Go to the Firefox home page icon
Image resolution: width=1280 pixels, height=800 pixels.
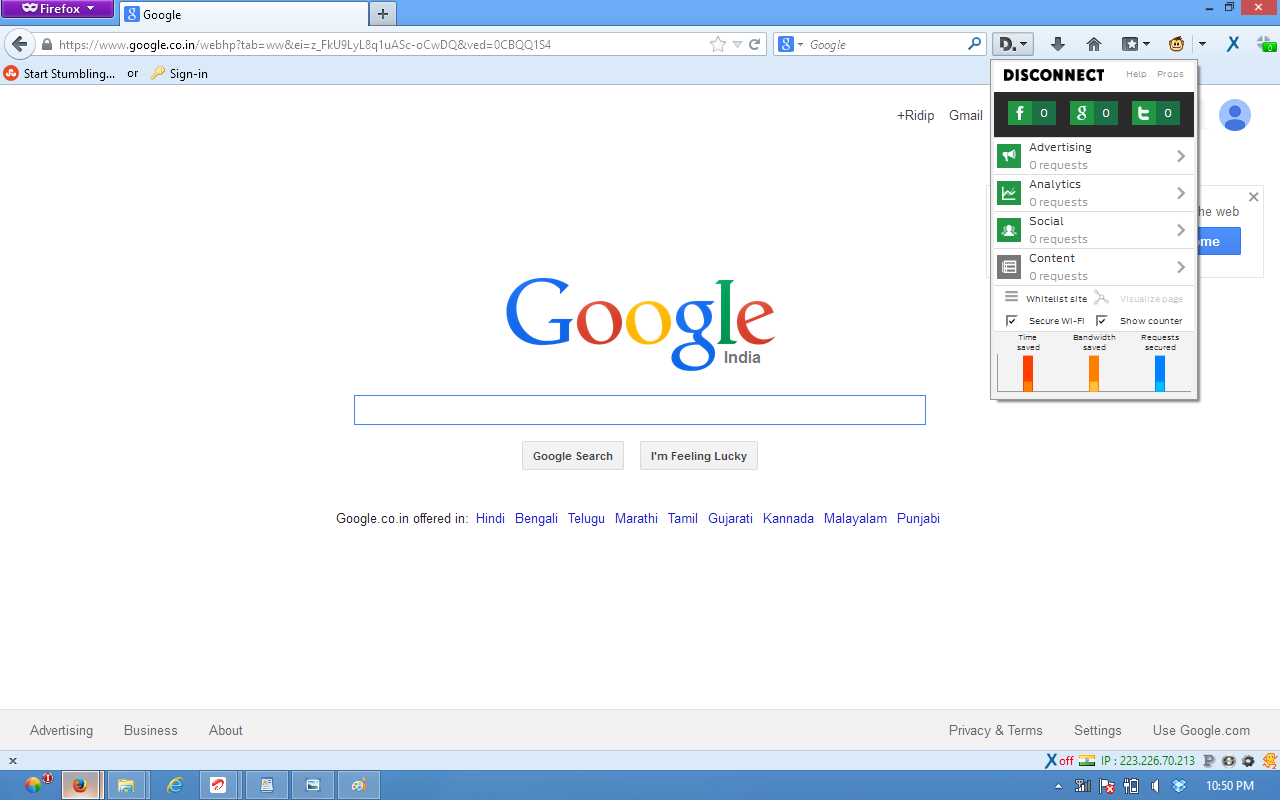[1094, 44]
